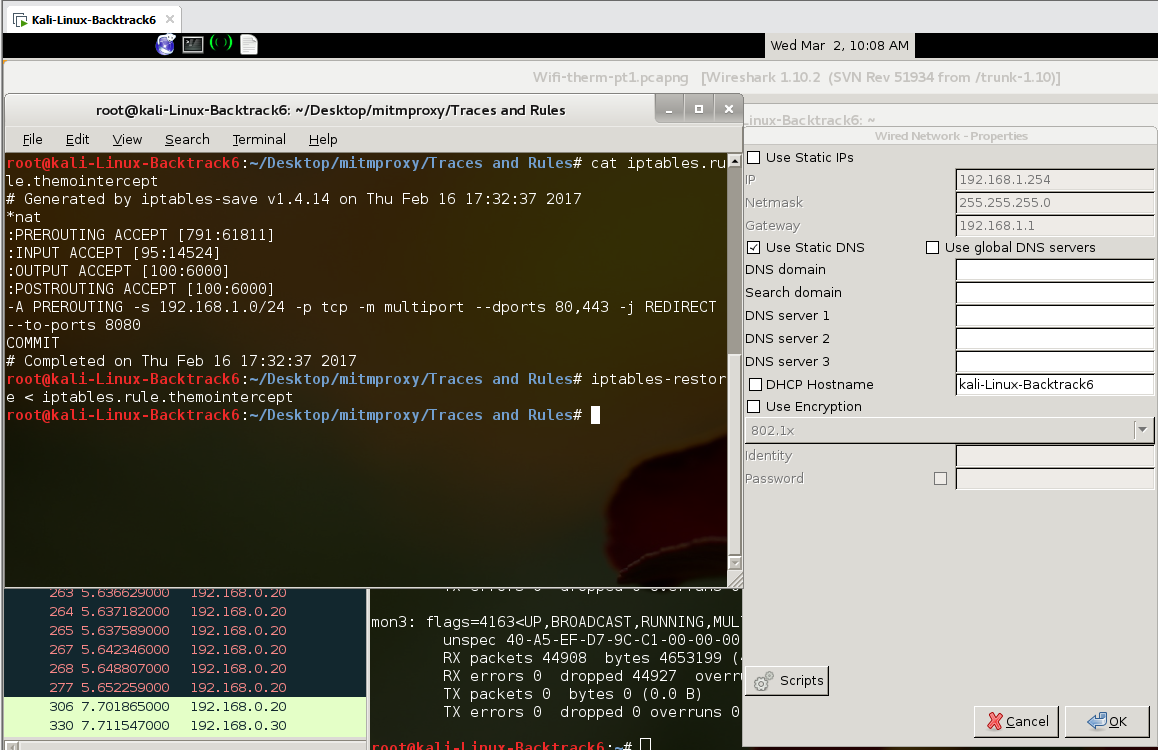This screenshot has width=1158, height=750.
Task: Toggle the password visibility checkbox
Action: point(940,478)
